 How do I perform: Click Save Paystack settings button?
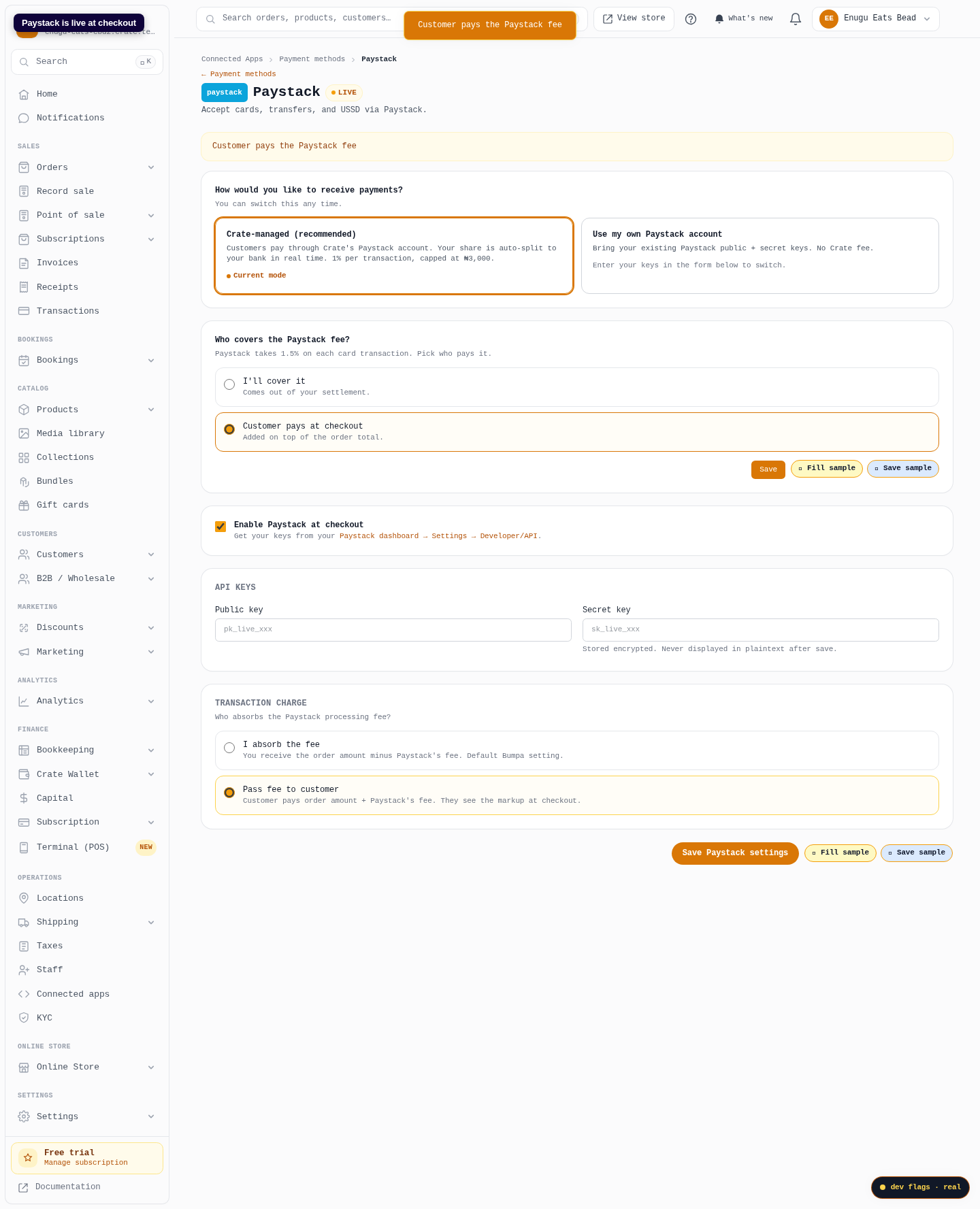735,853
